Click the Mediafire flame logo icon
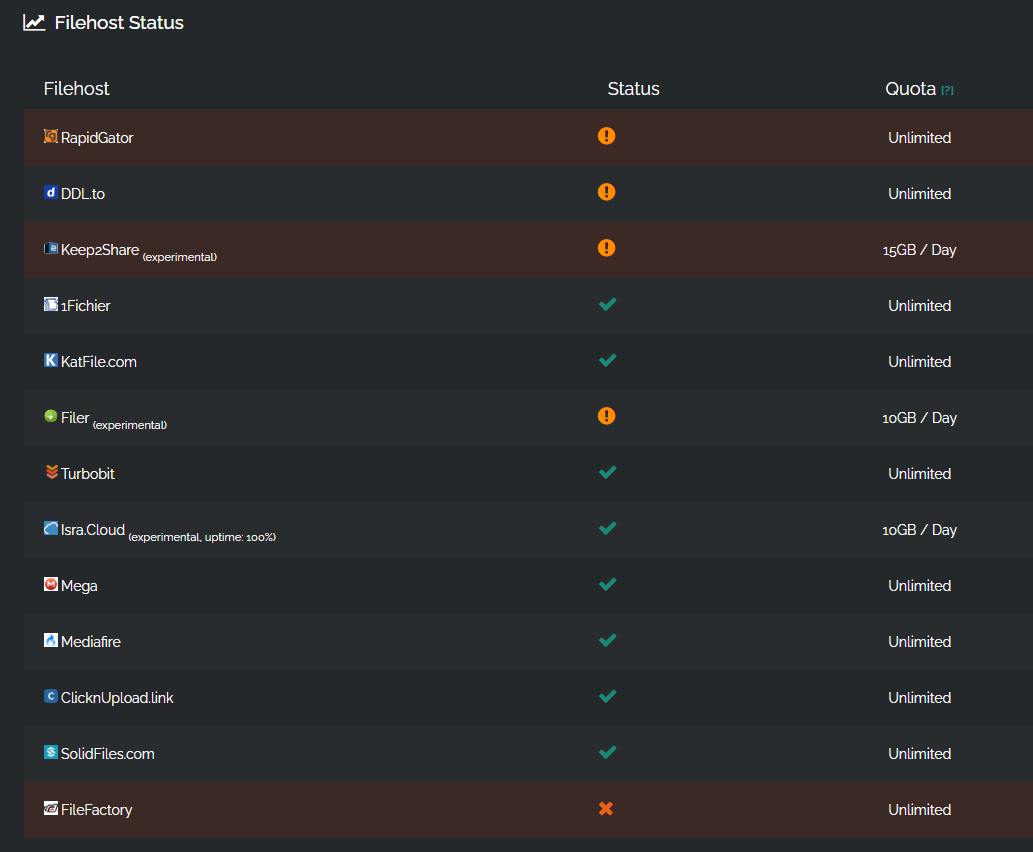This screenshot has width=1033, height=852. (51, 640)
